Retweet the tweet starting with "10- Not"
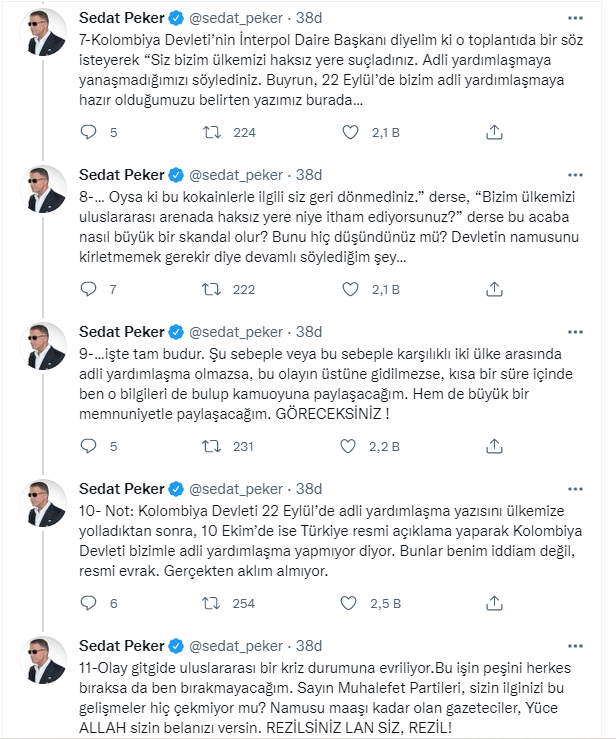616x739 pixels. point(212,603)
